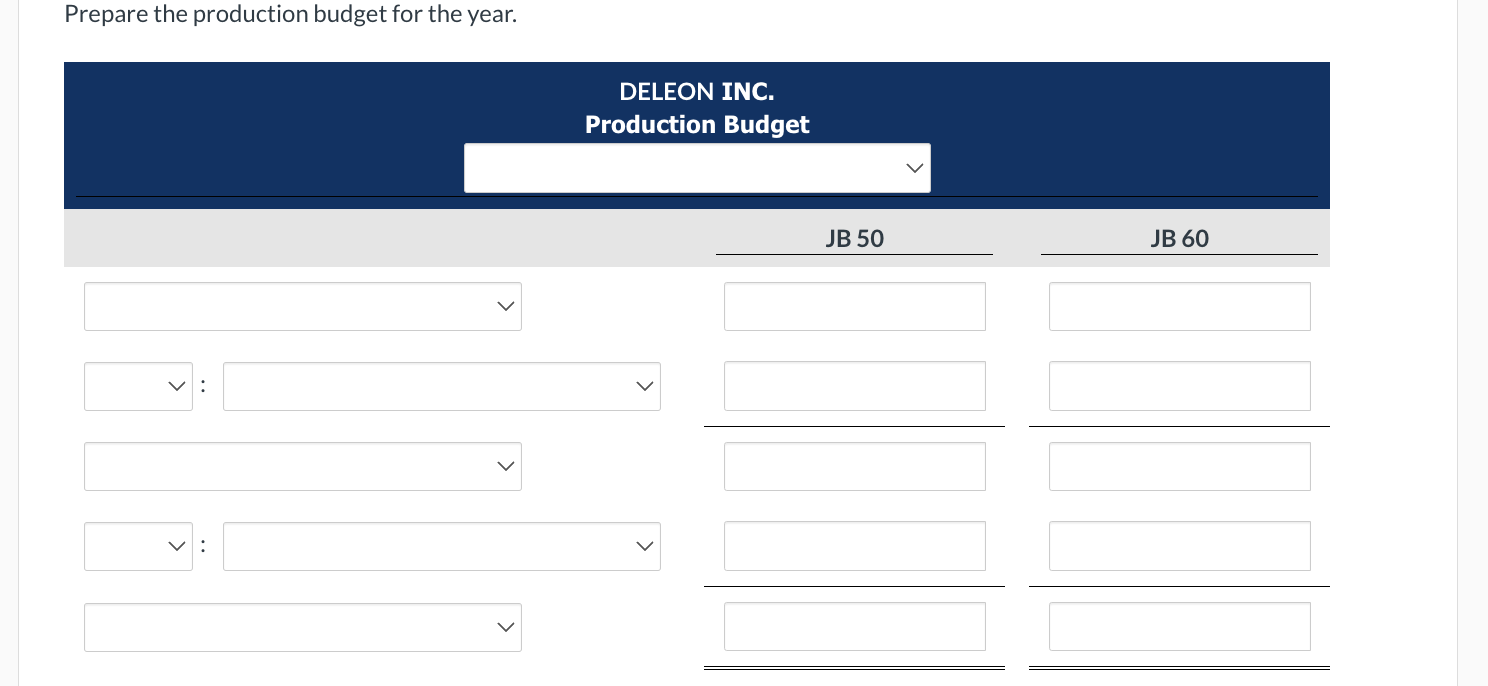Click the chevron icon on the bottom row dropdown
1488x686 pixels.
pyautogui.click(x=505, y=627)
